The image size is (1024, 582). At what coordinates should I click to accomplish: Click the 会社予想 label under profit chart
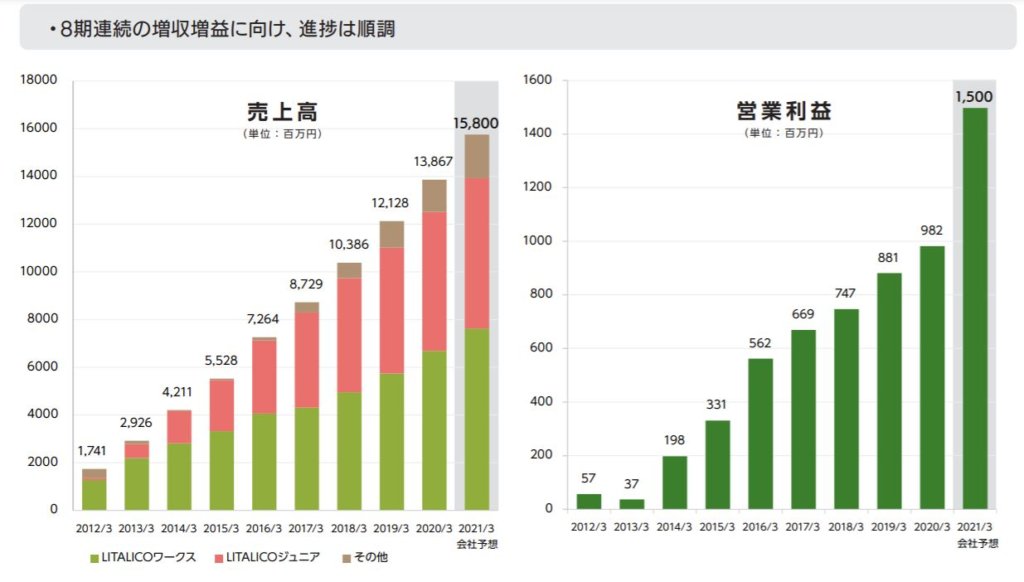pos(978,543)
